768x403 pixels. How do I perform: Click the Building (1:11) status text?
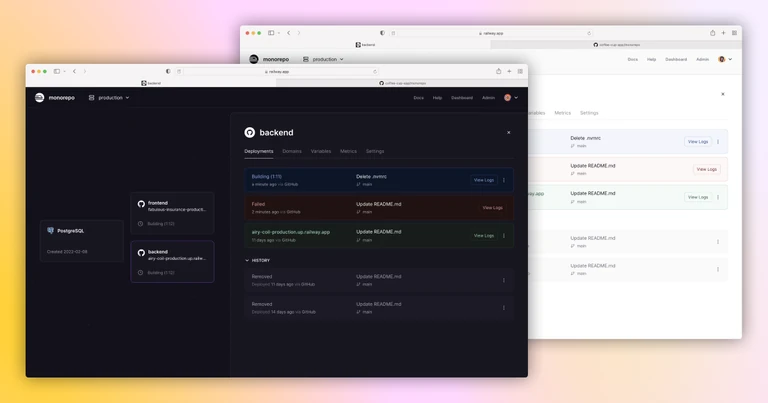(x=266, y=176)
